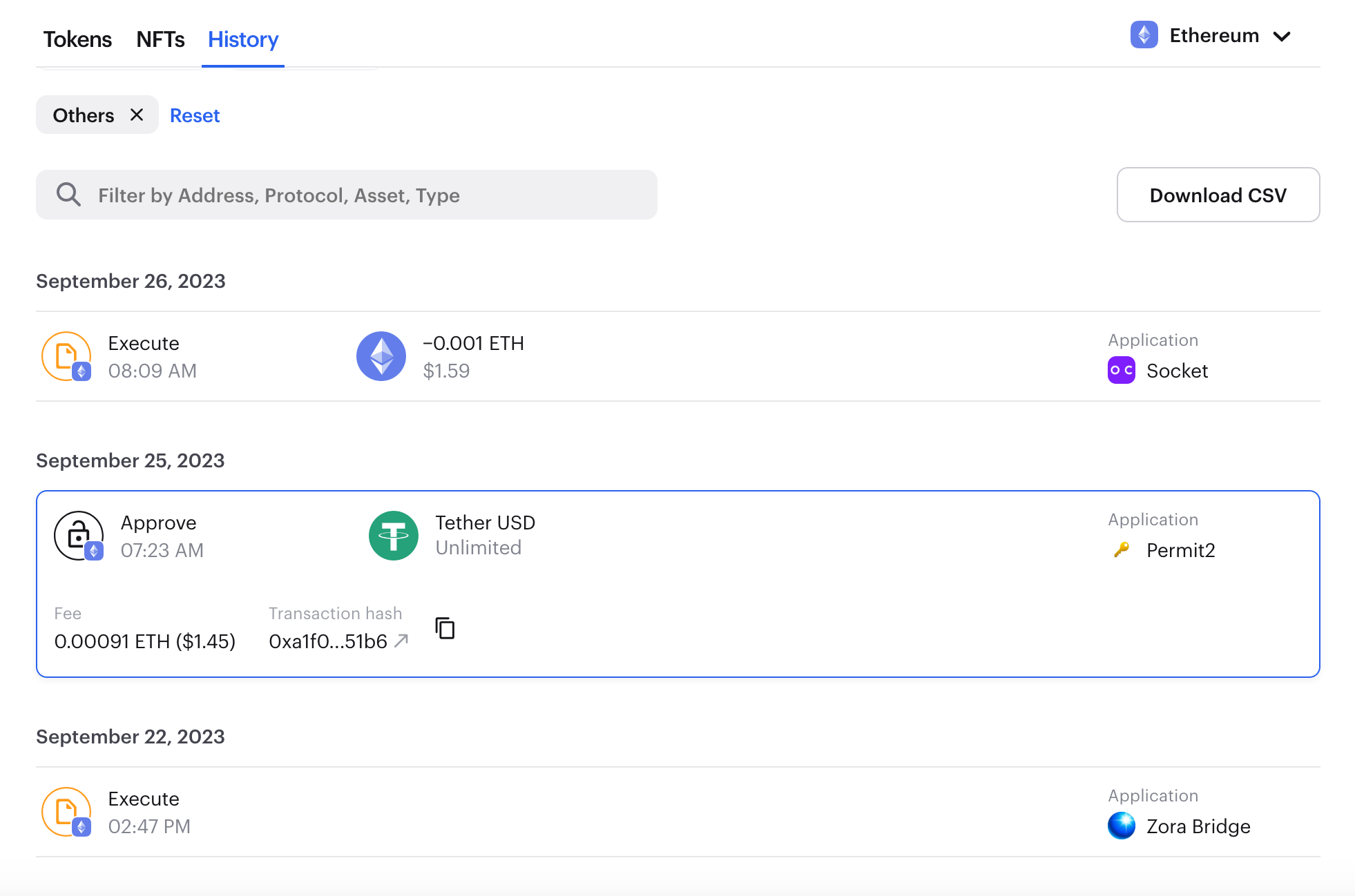Image resolution: width=1355 pixels, height=896 pixels.
Task: Click the Download CSV button
Action: pos(1218,195)
